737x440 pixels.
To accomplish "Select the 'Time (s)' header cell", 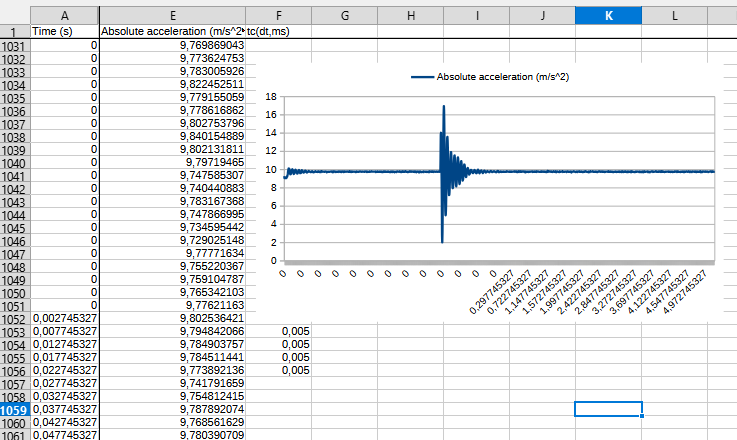I will click(64, 32).
